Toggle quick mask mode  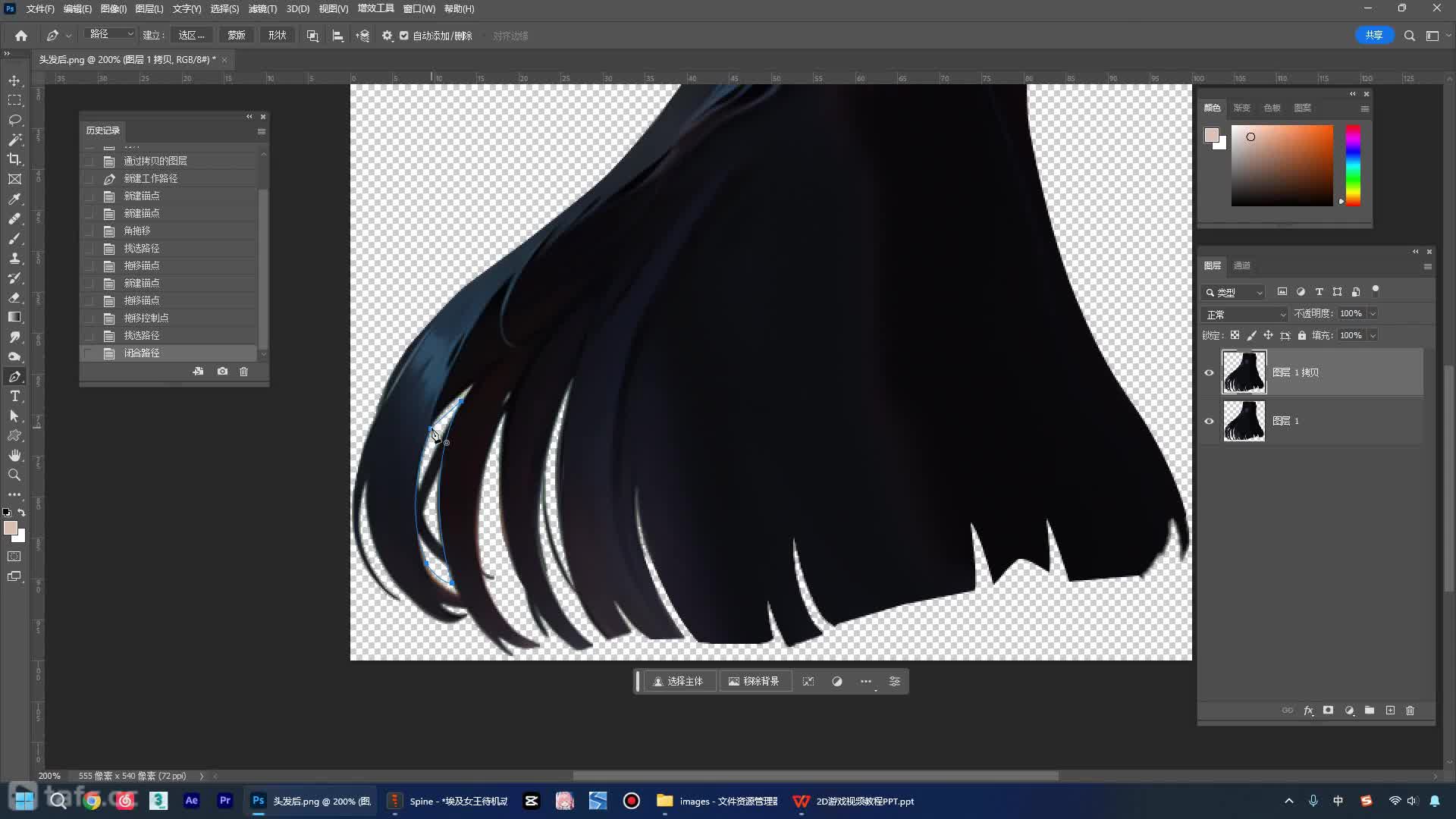click(14, 557)
